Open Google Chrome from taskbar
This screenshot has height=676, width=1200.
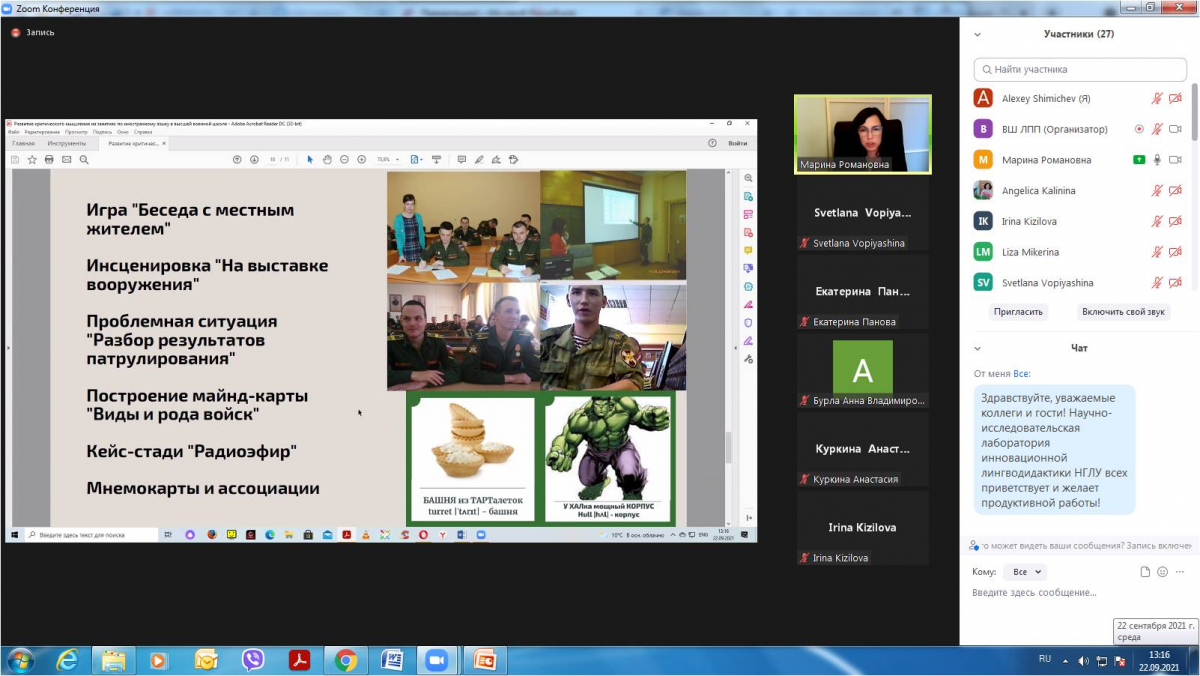(346, 660)
